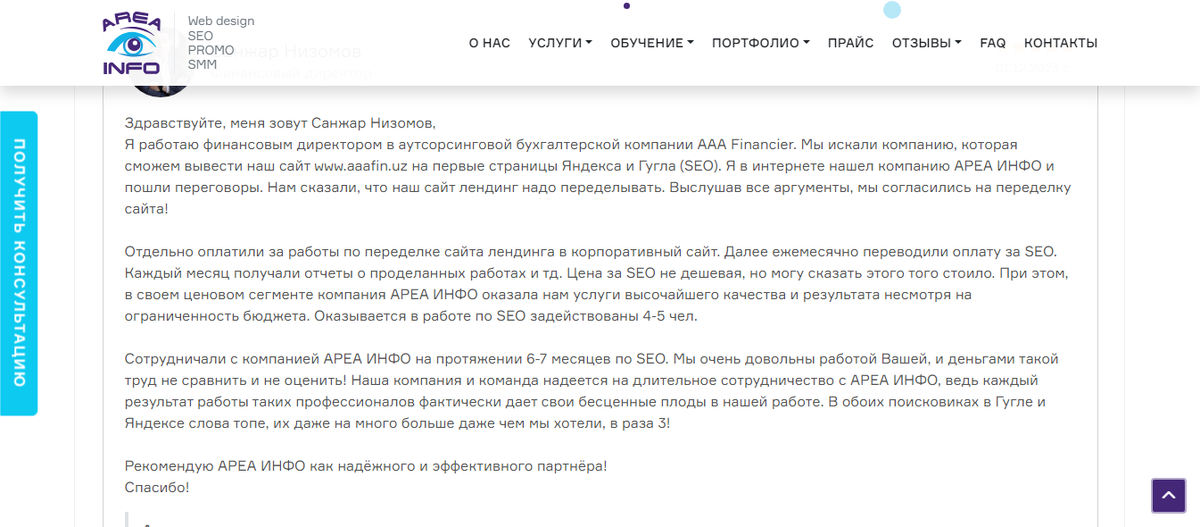Click the reviewer avatar photo
Screen dimensions: 1200x527
tap(160, 90)
